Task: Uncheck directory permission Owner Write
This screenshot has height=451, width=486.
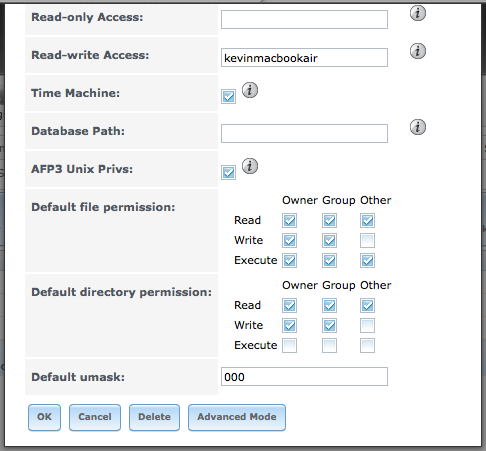Action: 289,325
